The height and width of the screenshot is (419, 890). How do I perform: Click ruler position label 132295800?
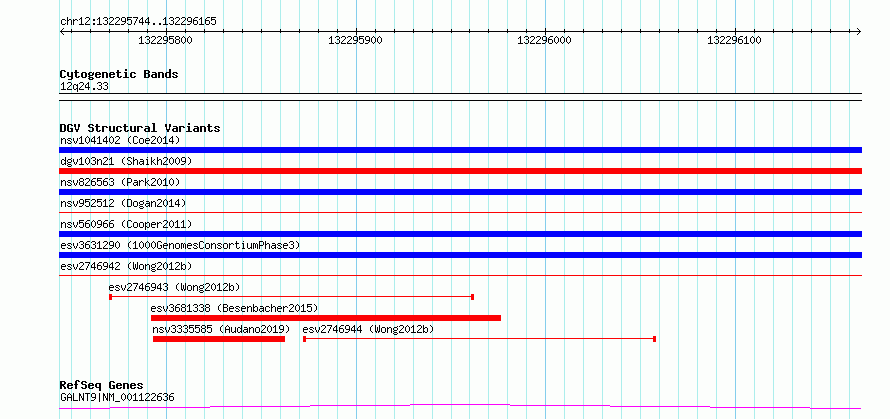165,40
